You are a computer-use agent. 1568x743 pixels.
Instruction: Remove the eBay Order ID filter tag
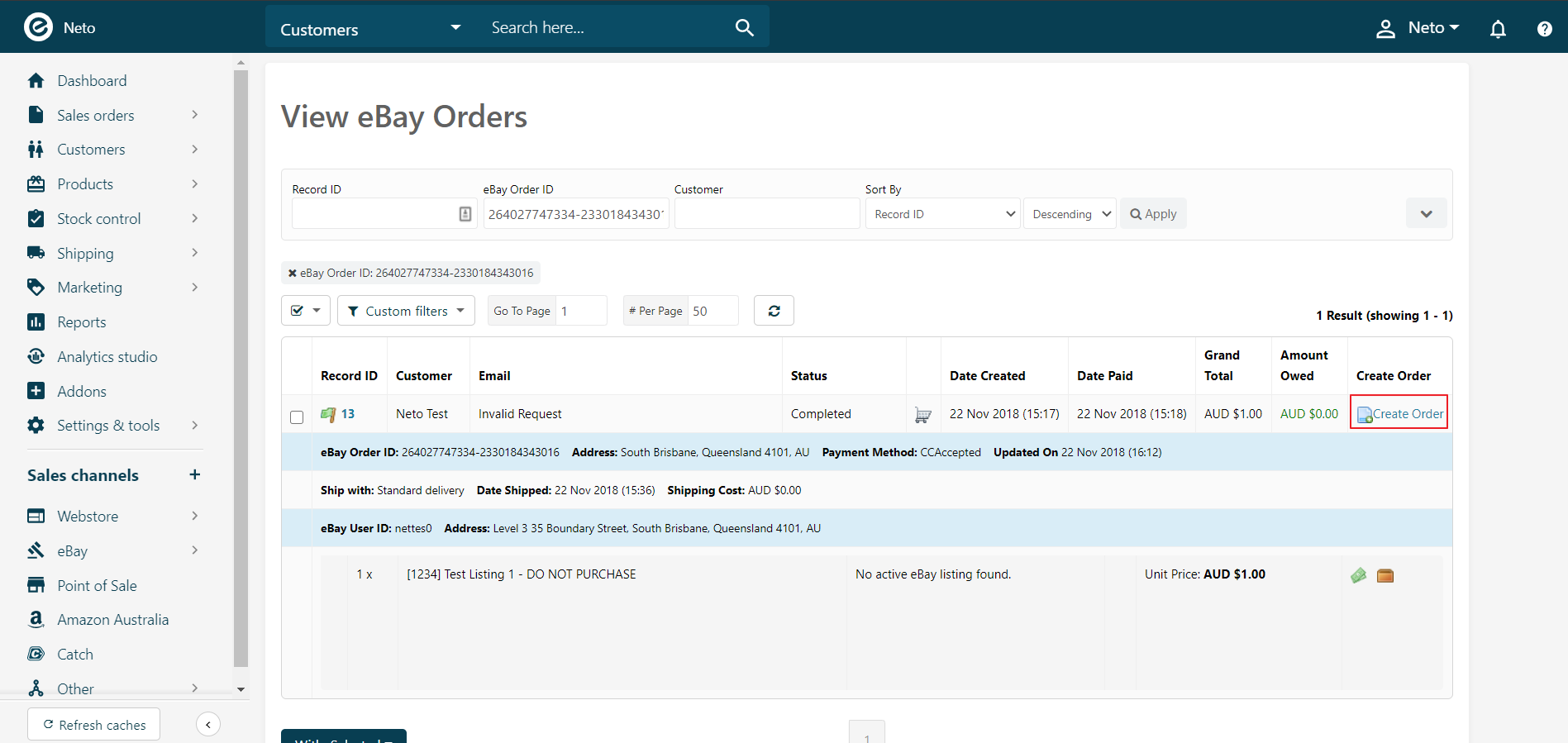[x=292, y=273]
